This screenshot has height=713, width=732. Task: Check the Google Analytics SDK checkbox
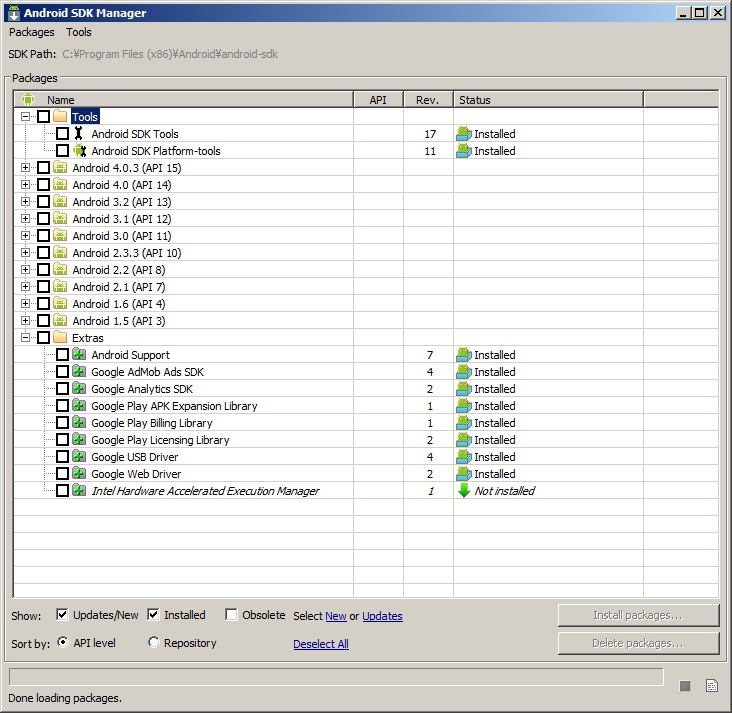point(62,388)
